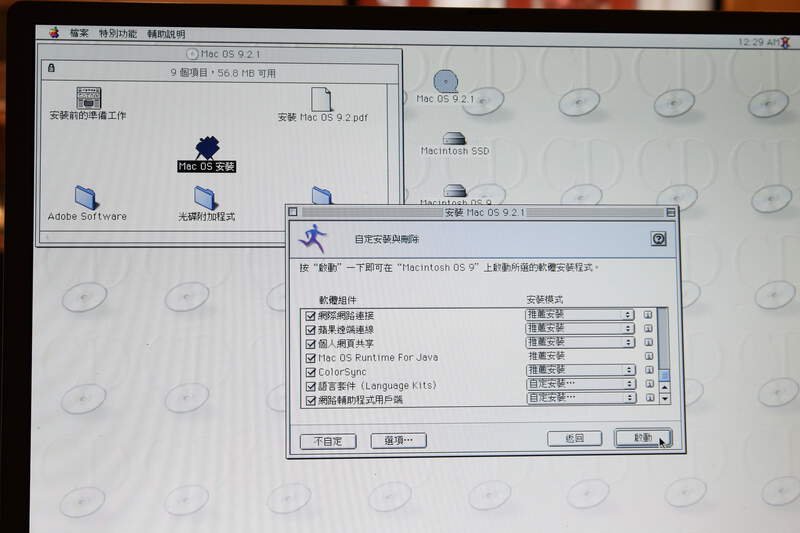Show info for 網路輔助程式用戶端 component
Screen dimensions: 800x533
(650, 397)
